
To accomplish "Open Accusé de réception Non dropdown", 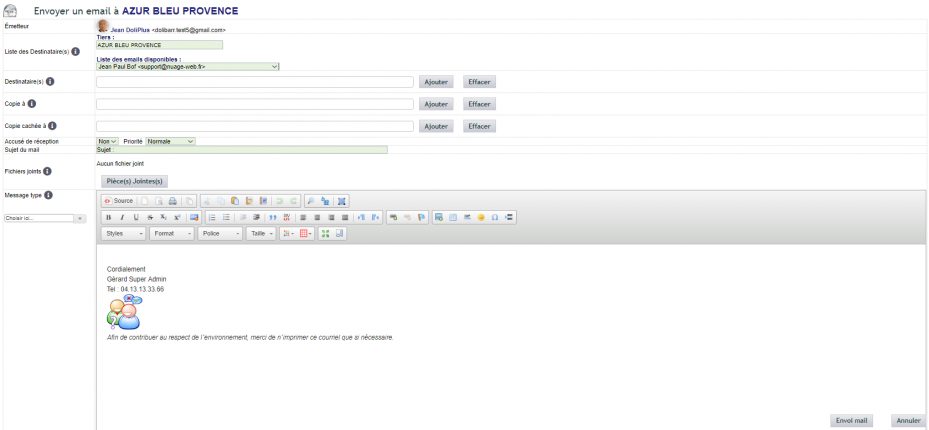I will click(x=107, y=142).
